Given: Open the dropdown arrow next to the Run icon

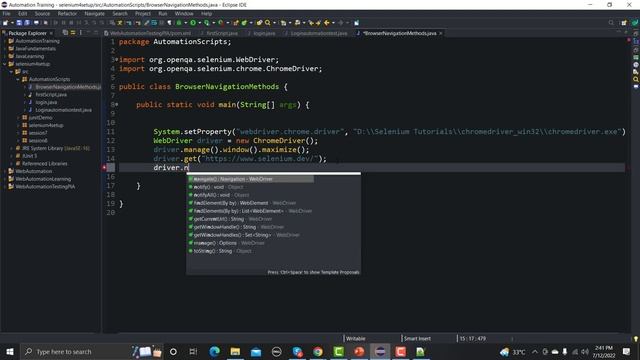Looking at the screenshot, I should [200, 23].
